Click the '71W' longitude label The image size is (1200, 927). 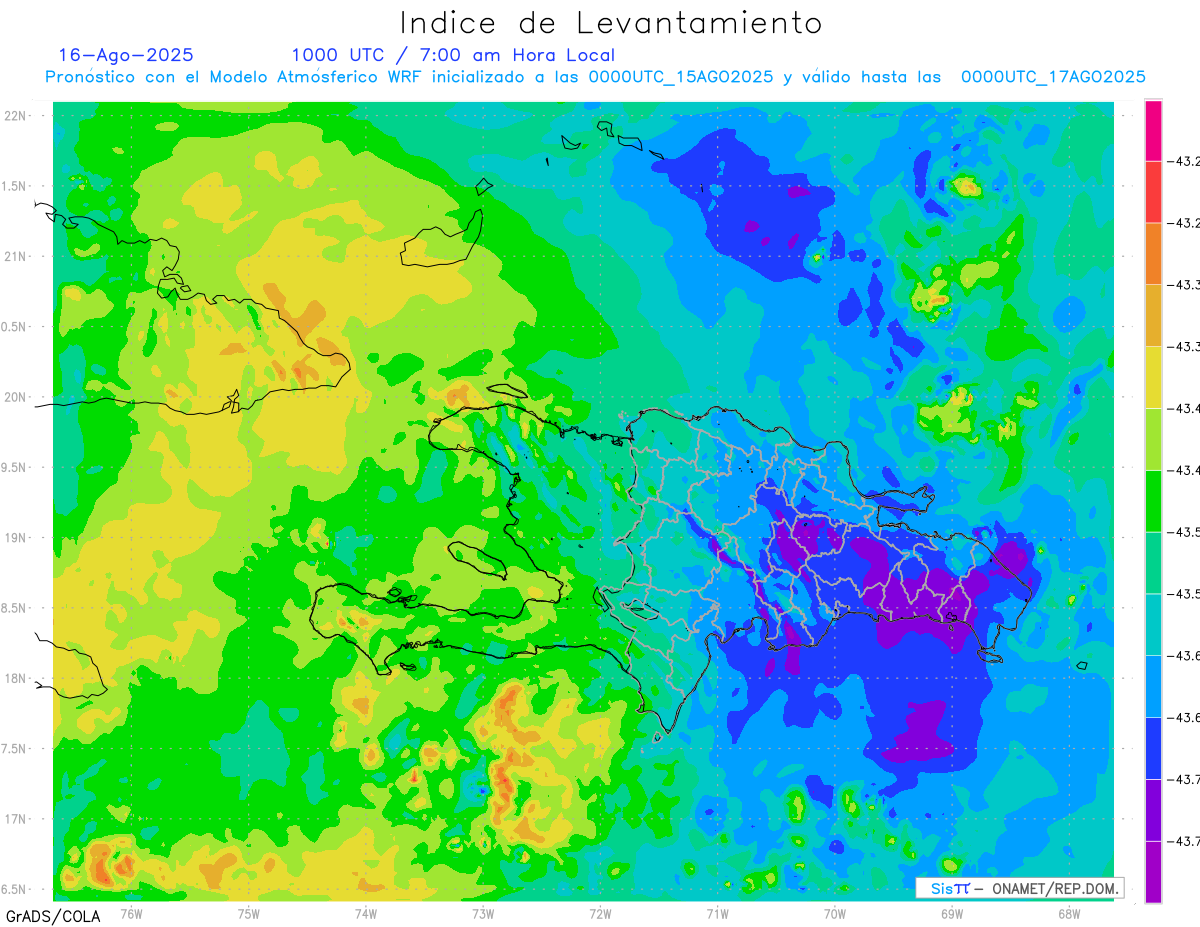coord(717,913)
